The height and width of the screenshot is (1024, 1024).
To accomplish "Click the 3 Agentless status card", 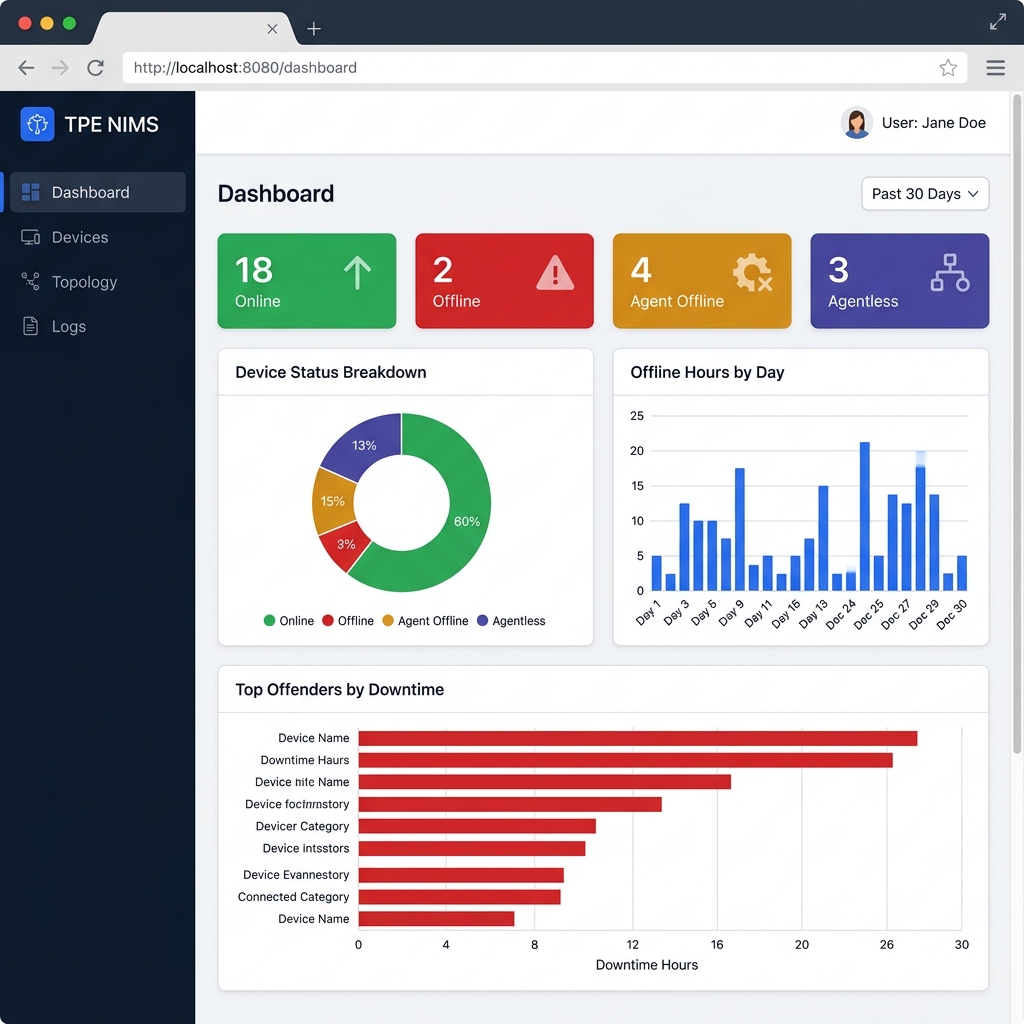I will pos(899,281).
